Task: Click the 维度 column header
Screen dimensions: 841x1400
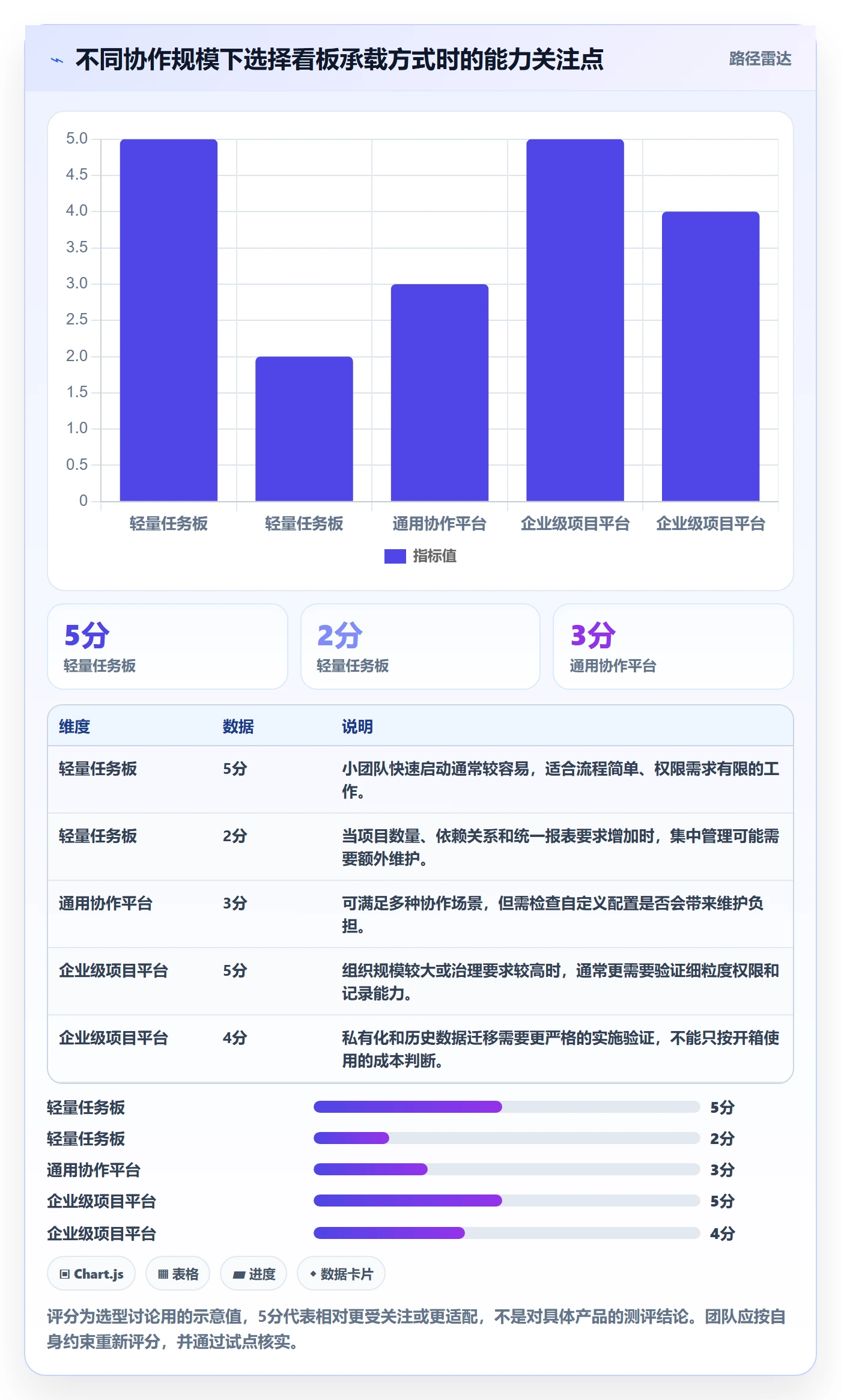Action: (x=74, y=726)
